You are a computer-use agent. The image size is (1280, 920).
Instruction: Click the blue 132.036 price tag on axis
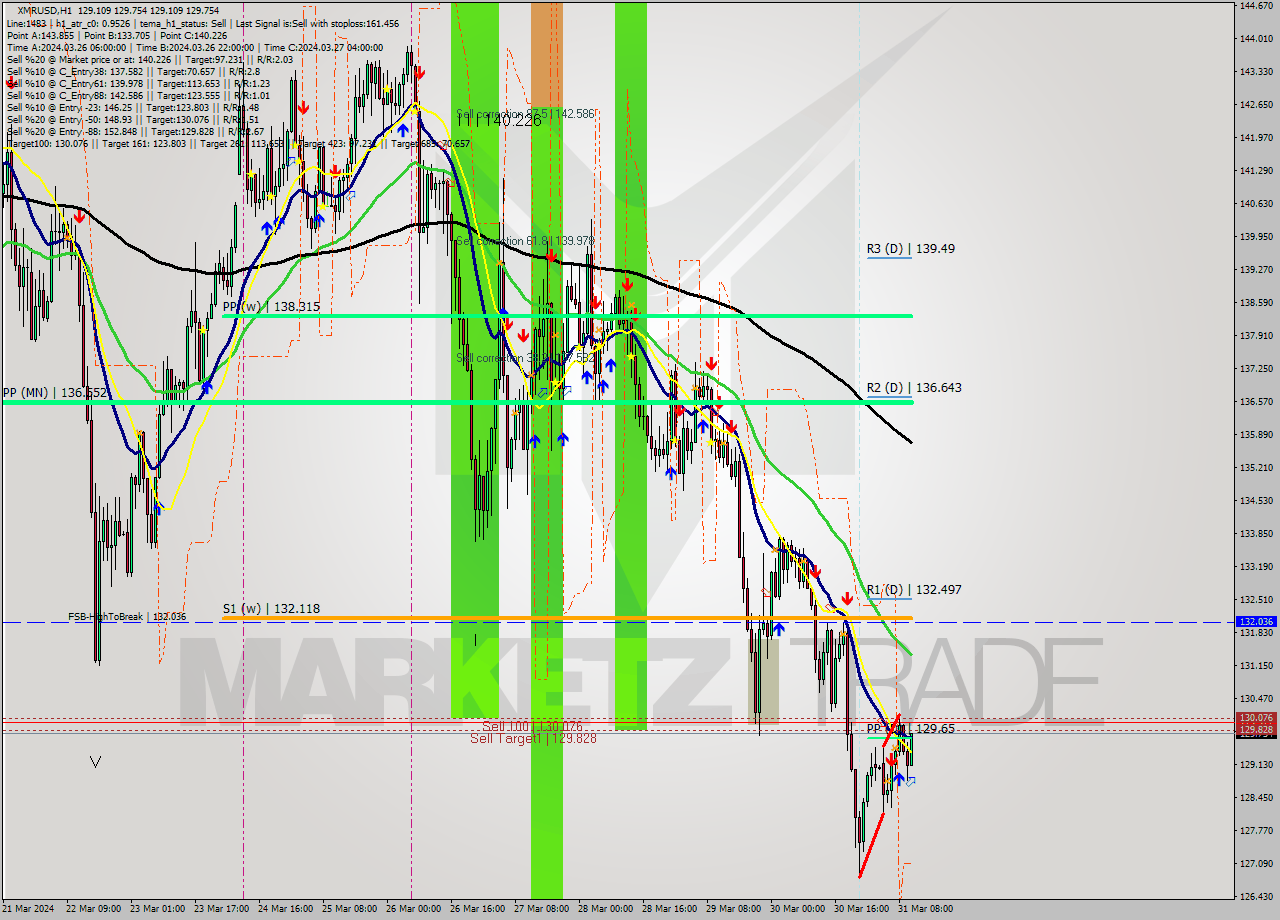pyautogui.click(x=1256, y=622)
